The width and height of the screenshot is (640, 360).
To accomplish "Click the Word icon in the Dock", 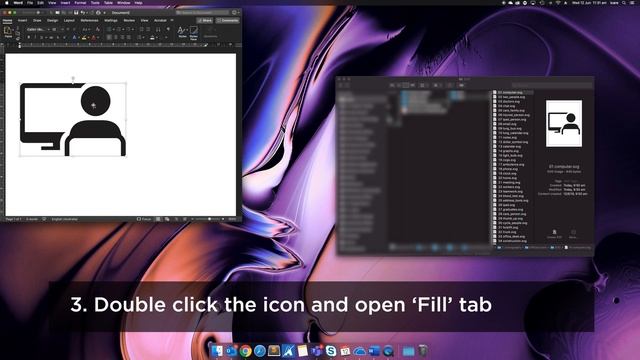I will (374, 351).
